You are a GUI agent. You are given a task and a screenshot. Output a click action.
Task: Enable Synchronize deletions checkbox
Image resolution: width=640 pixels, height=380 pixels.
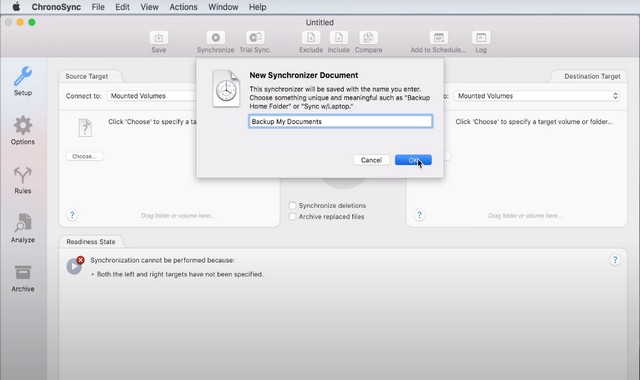coord(292,205)
